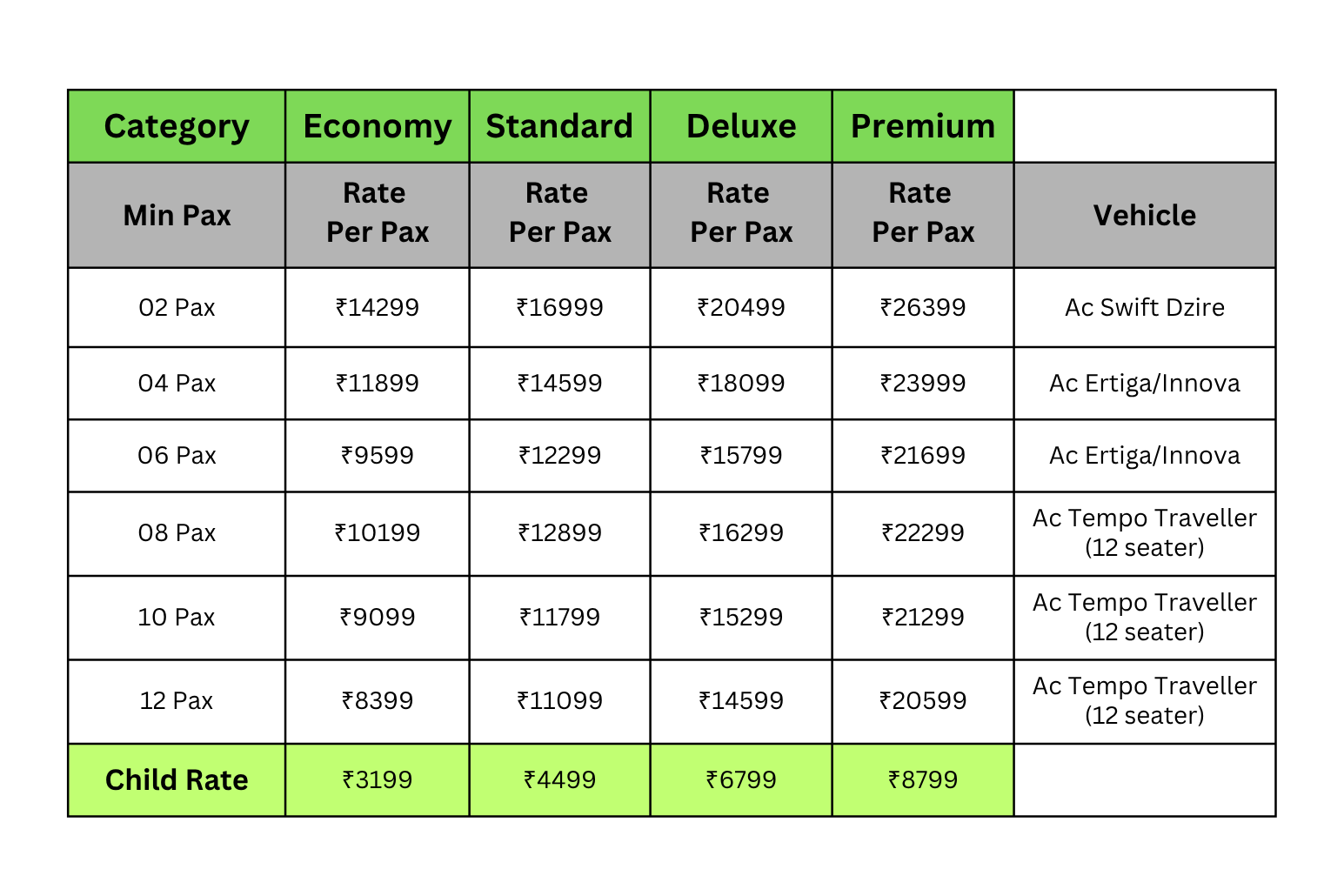The height and width of the screenshot is (896, 1344).
Task: Select the Premium column header
Action: (x=923, y=126)
